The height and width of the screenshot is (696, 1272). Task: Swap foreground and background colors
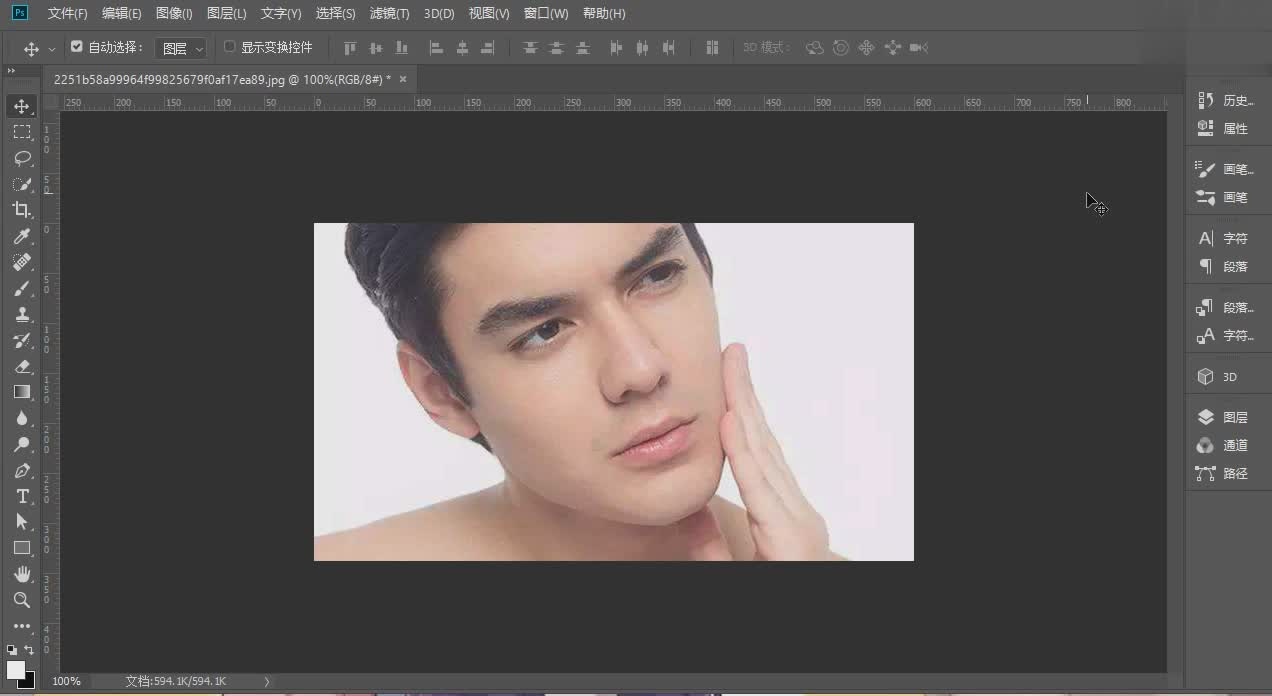coord(30,649)
